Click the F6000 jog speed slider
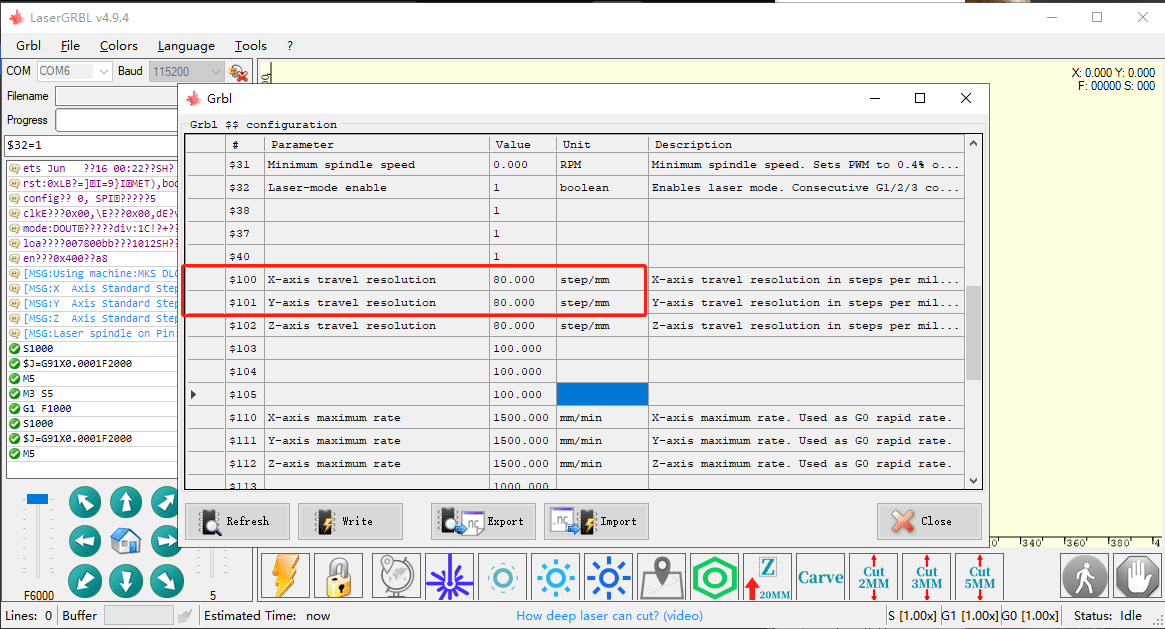The width and height of the screenshot is (1165, 629). click(38, 540)
